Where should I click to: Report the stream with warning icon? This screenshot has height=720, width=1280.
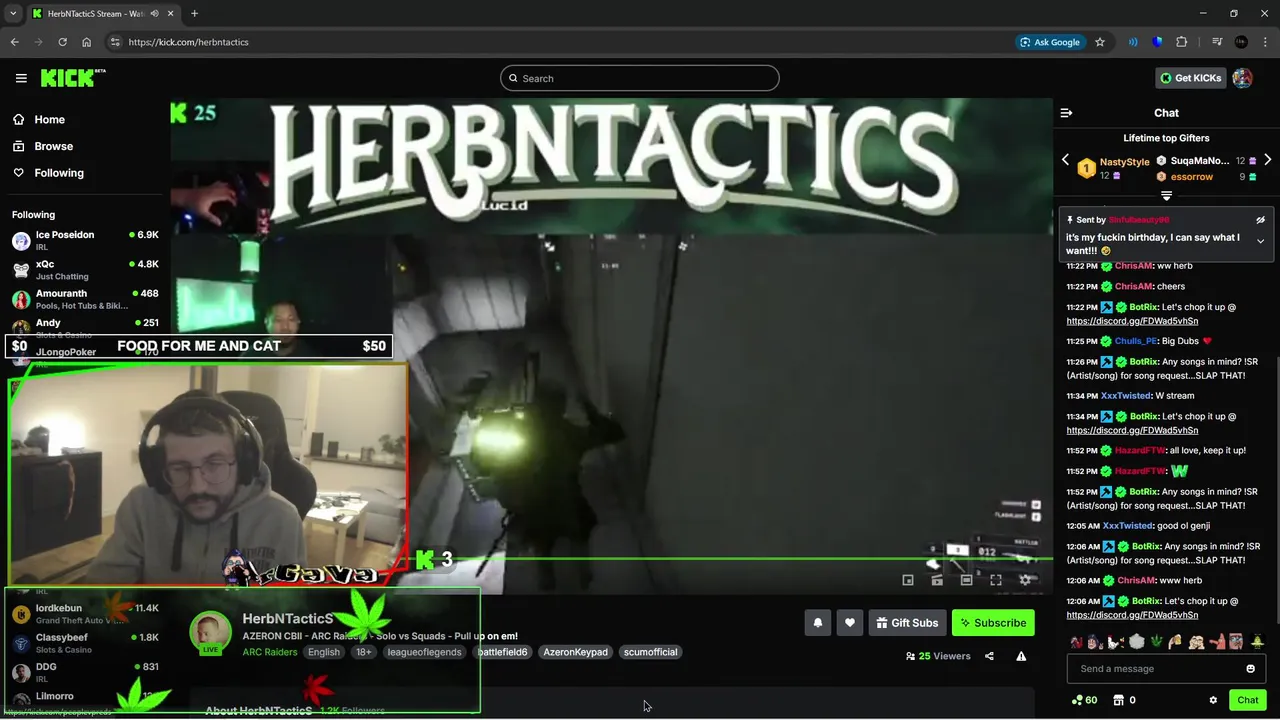pos(1021,656)
